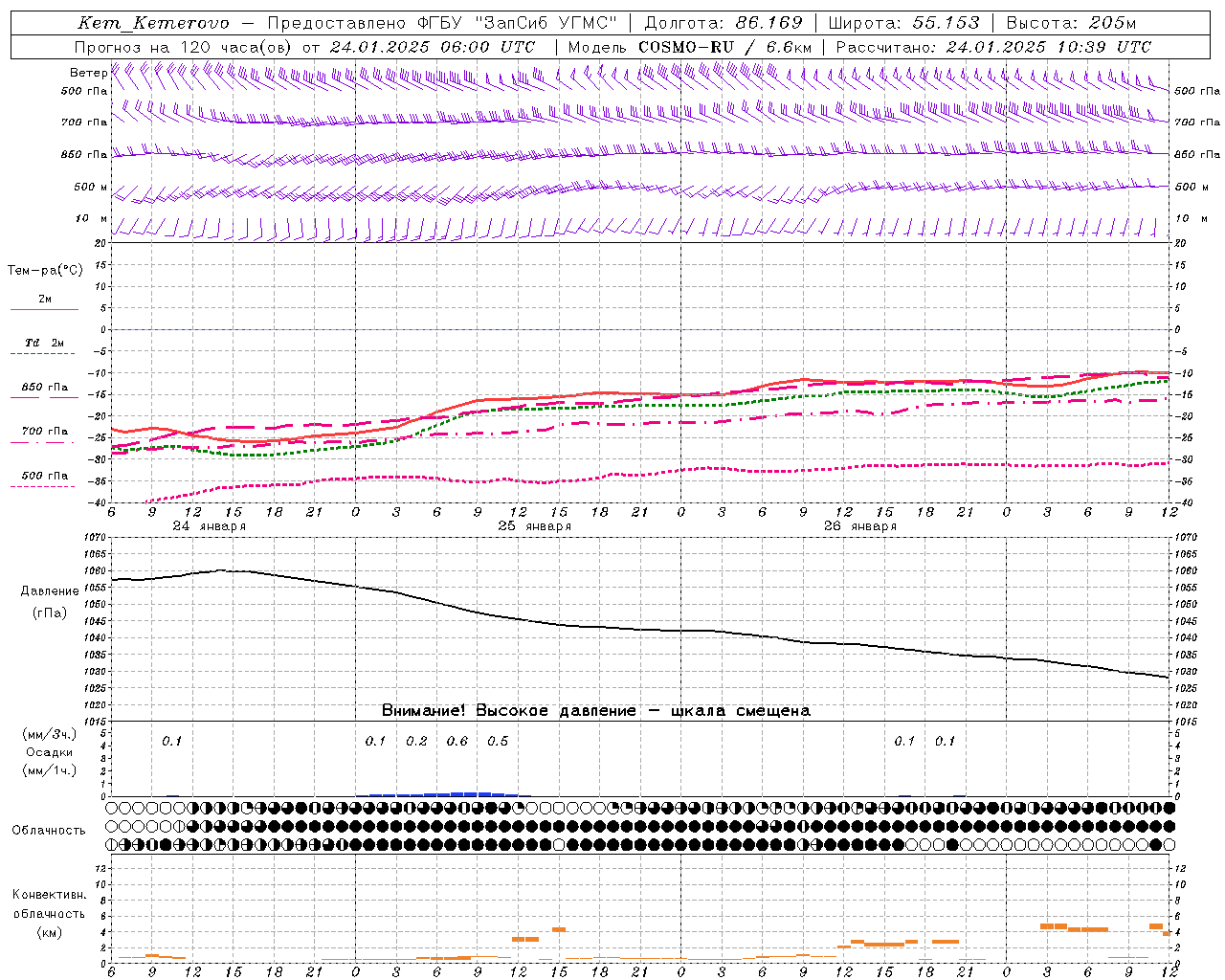The width and height of the screenshot is (1225, 980).
Task: Click the '25 января' date label
Action: tap(534, 526)
